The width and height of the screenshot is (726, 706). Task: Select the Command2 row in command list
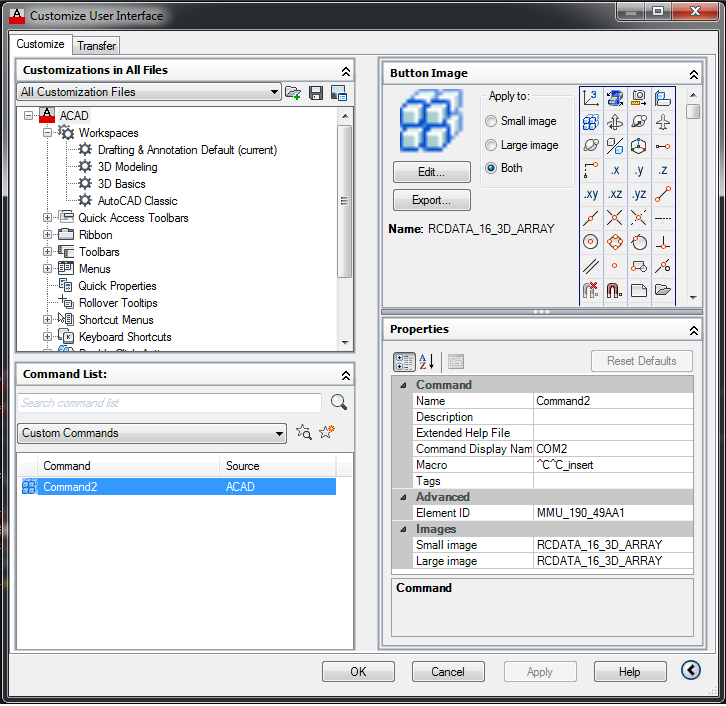pyautogui.click(x=179, y=487)
